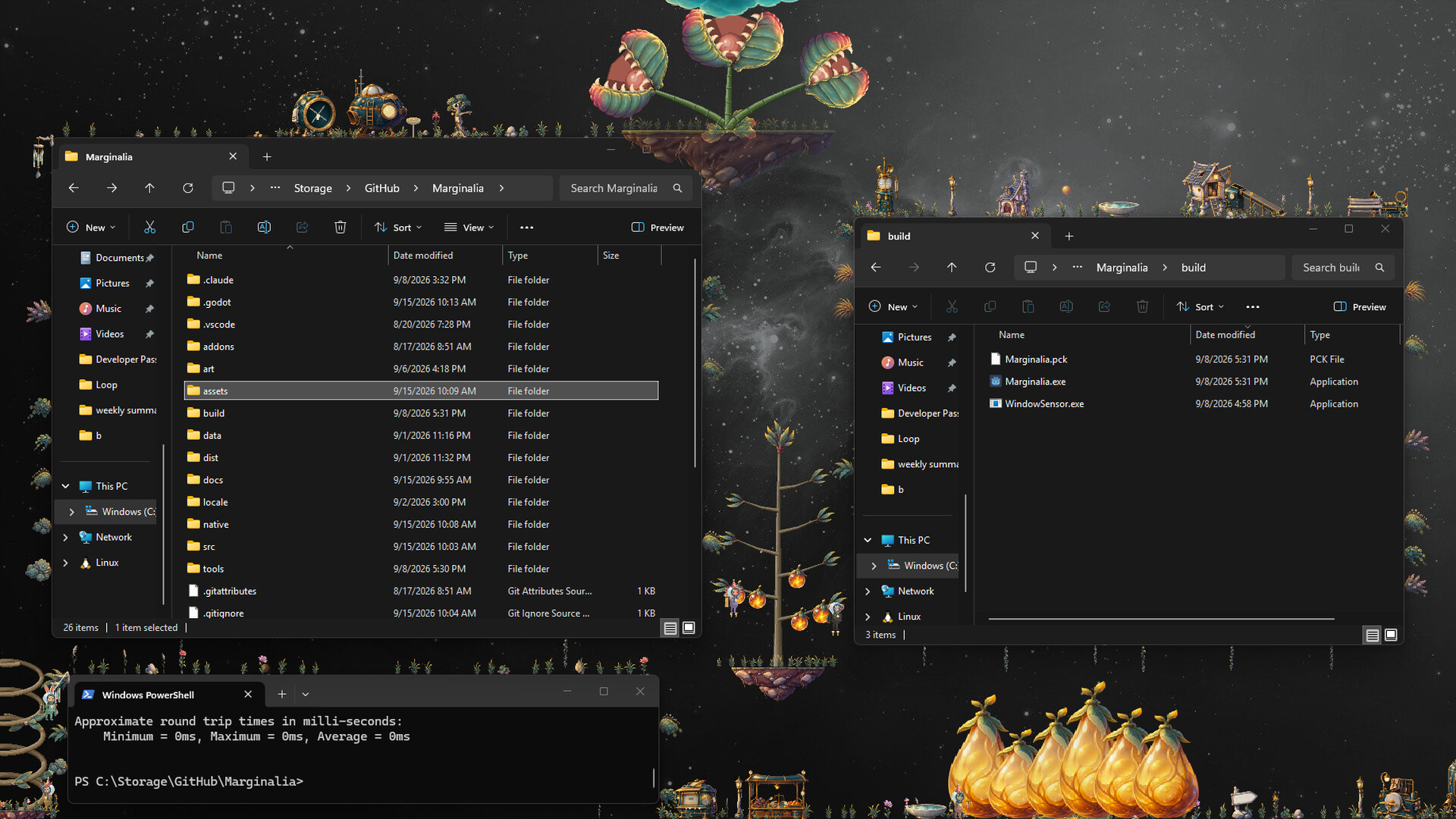Navigate back in build window

click(876, 268)
